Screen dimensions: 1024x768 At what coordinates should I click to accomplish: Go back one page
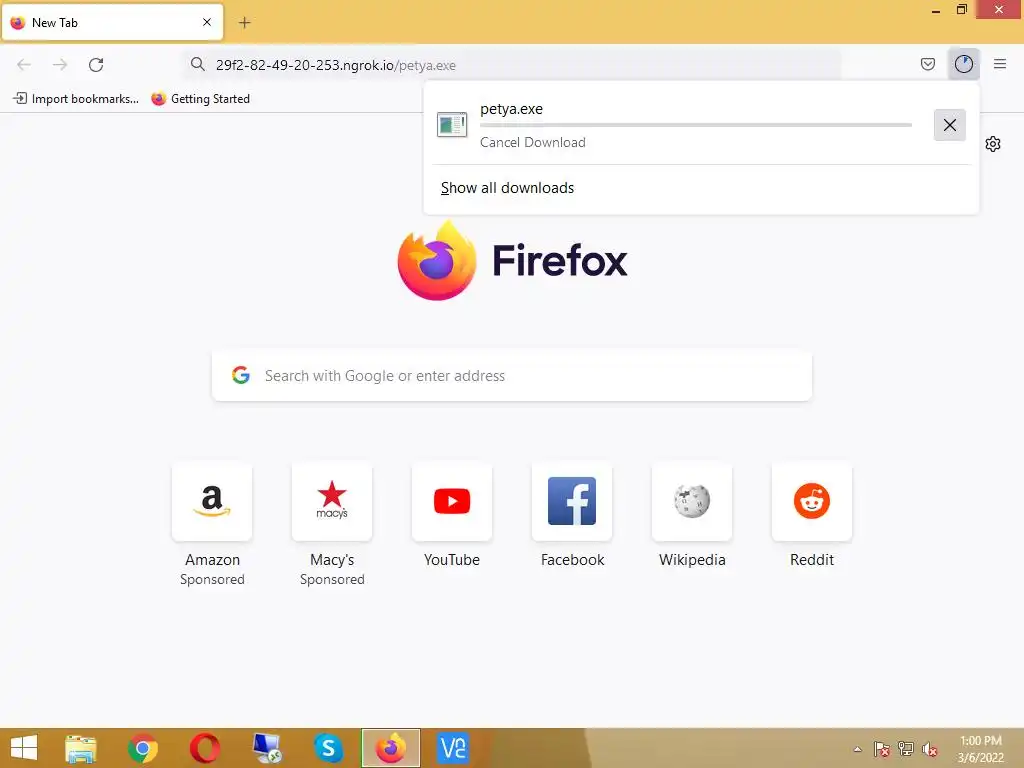click(24, 65)
